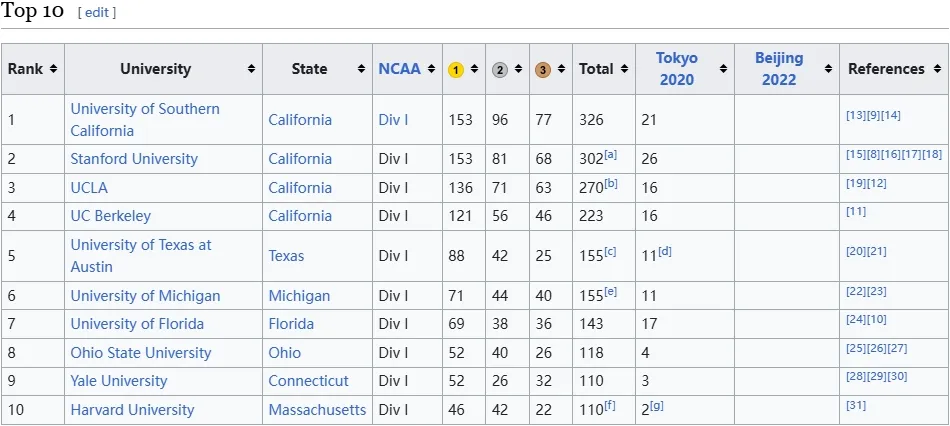Viewport: 950px width, 426px height.
Task: Click the silver medal icon header
Action: (499, 70)
